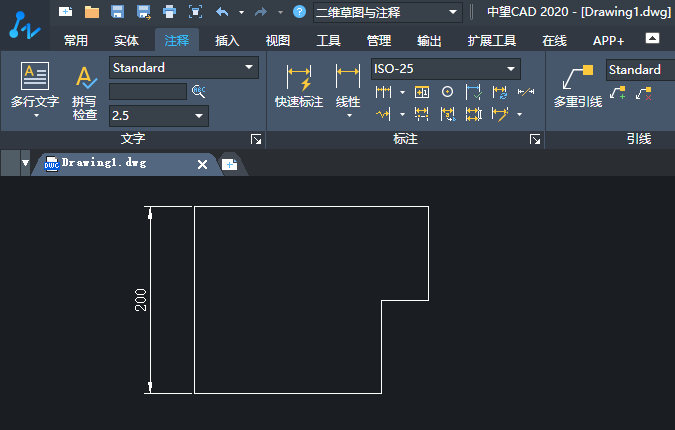Image resolution: width=675 pixels, height=430 pixels.
Task: Click the adjust dimension space icon
Action: 474,114
